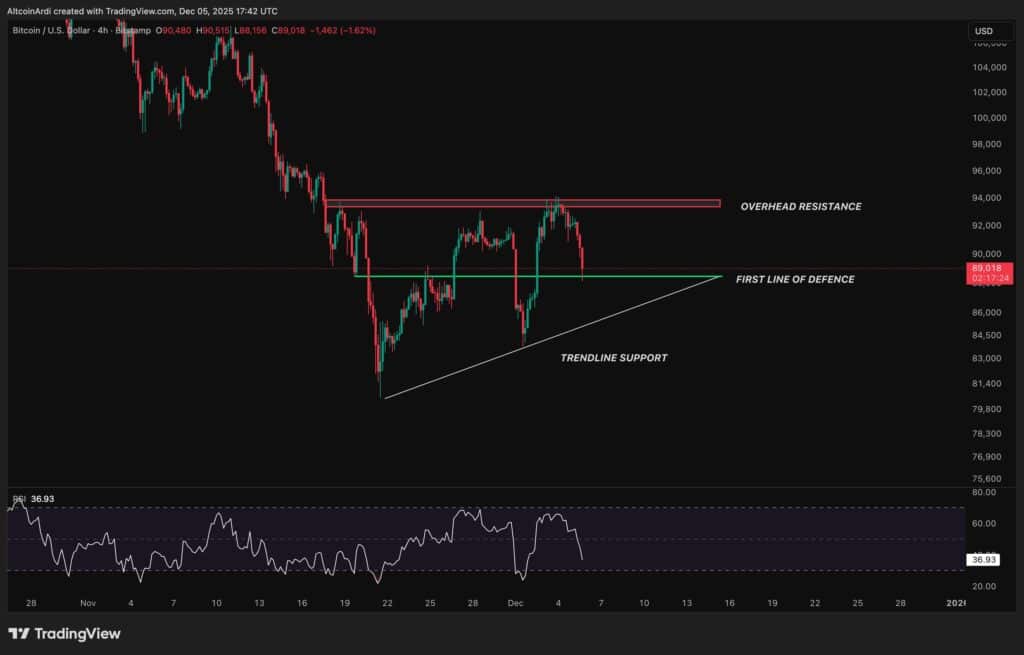Click the 36.93 value beside RSI label
The image size is (1024, 655).
(42, 499)
